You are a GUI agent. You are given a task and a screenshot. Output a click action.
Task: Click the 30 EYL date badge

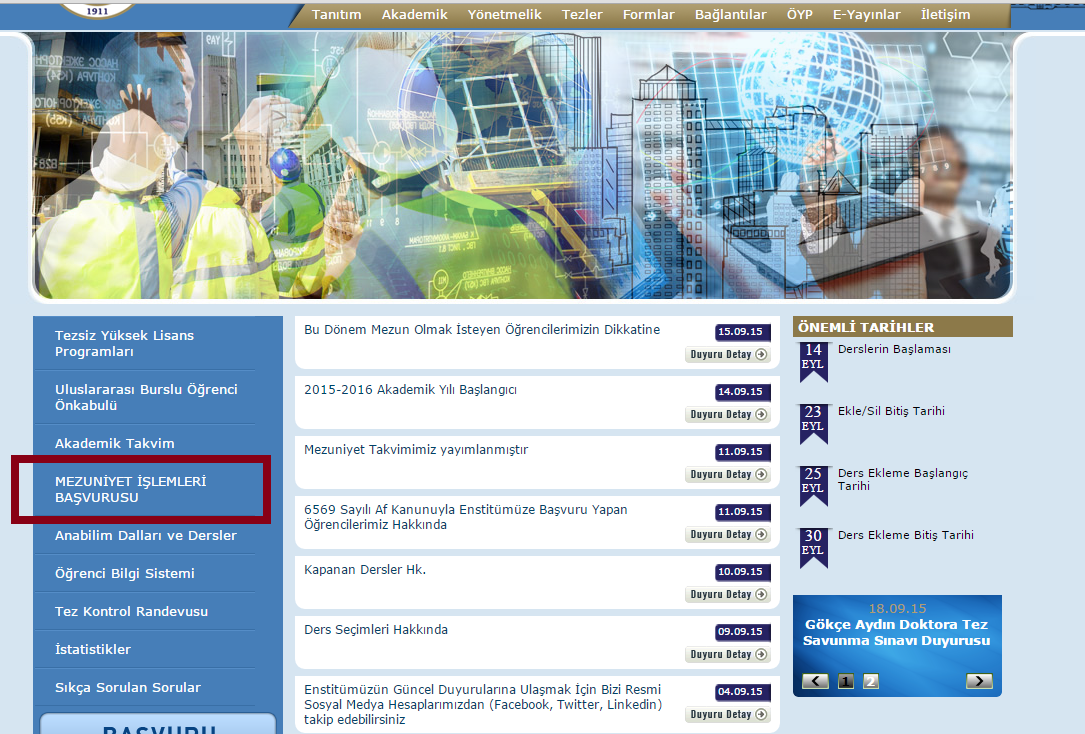tap(813, 546)
